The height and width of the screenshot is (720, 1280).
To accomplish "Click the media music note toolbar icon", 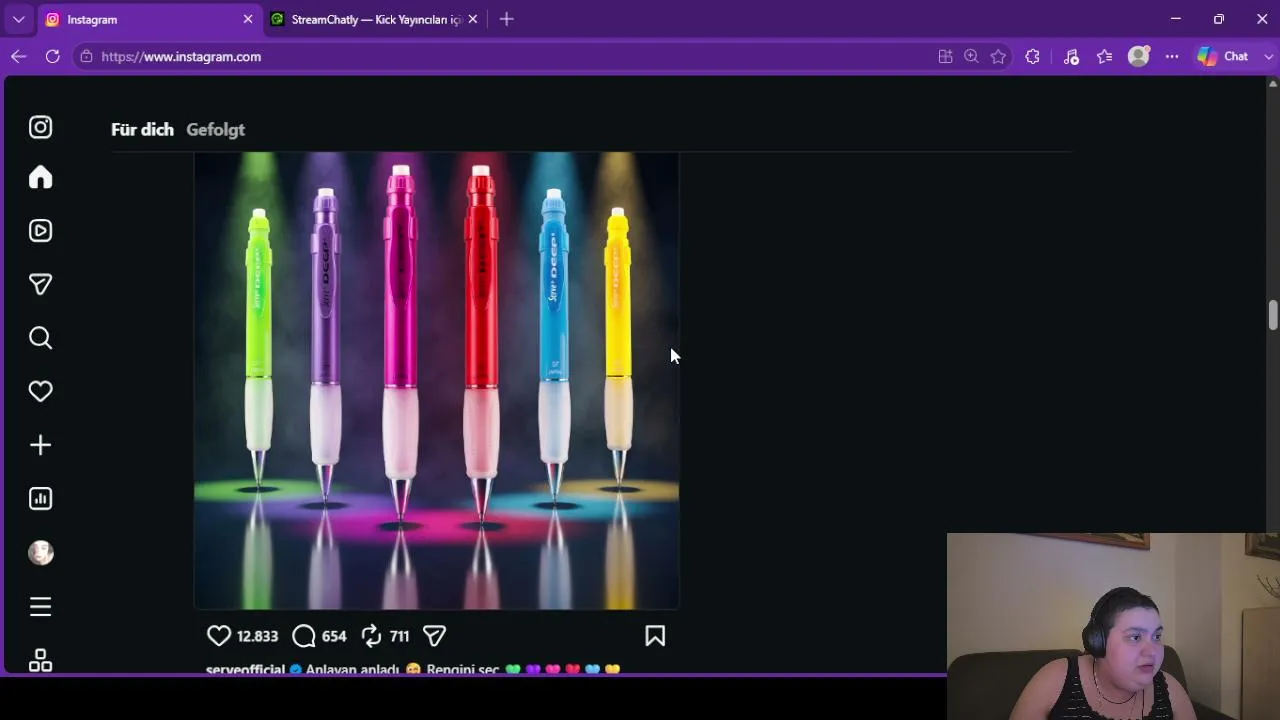I will point(1071,57).
